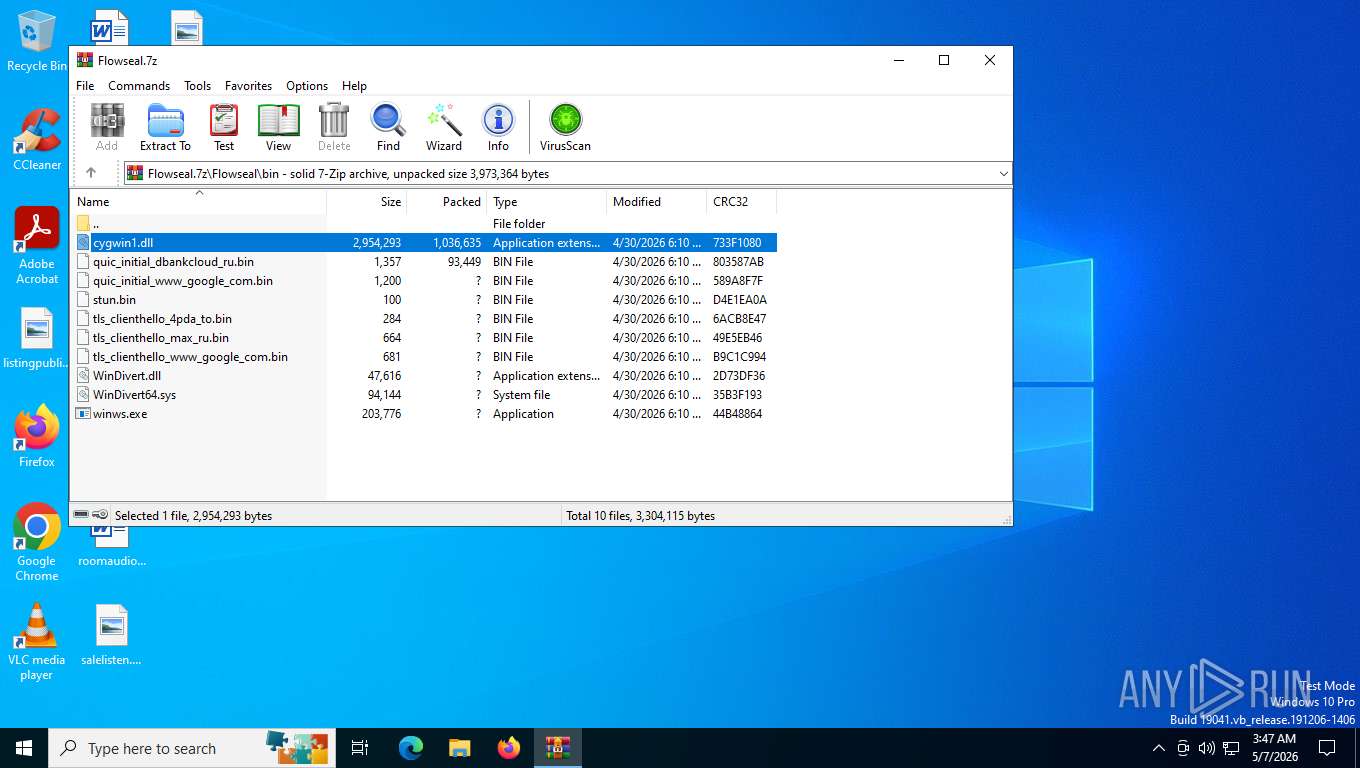
Task: Launch the Wizard tool
Action: (444, 127)
